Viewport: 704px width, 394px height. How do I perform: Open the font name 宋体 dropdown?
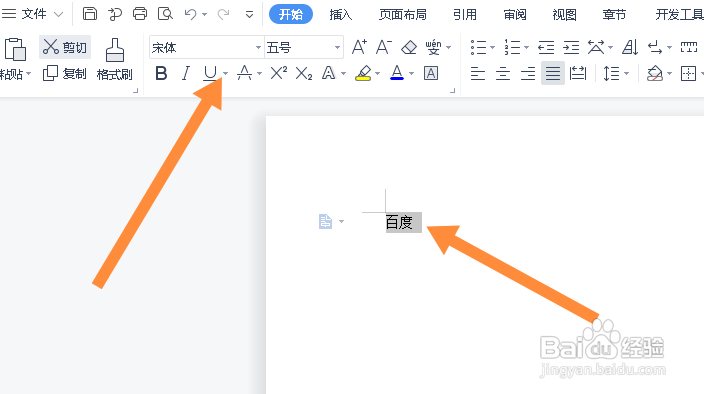(258, 47)
